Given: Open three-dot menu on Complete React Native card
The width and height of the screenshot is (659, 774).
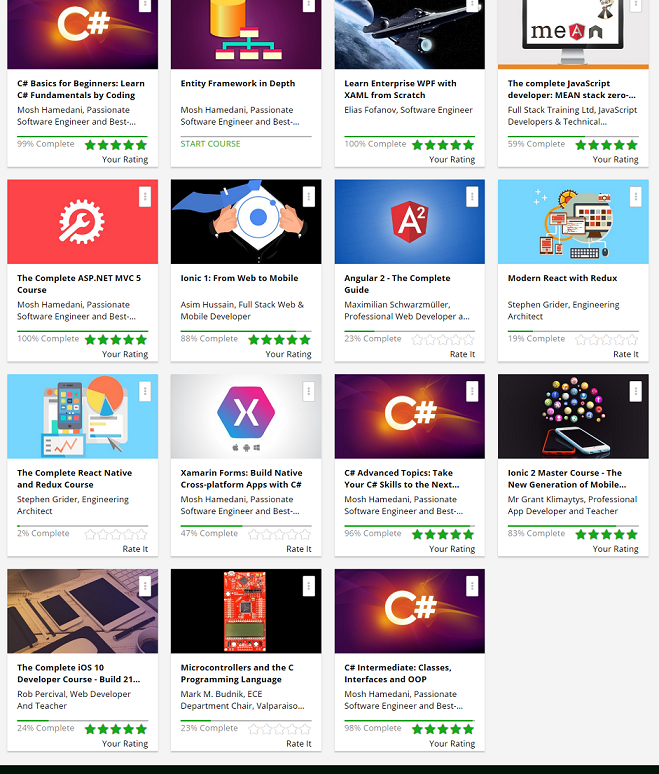Looking at the screenshot, I should click(x=145, y=391).
